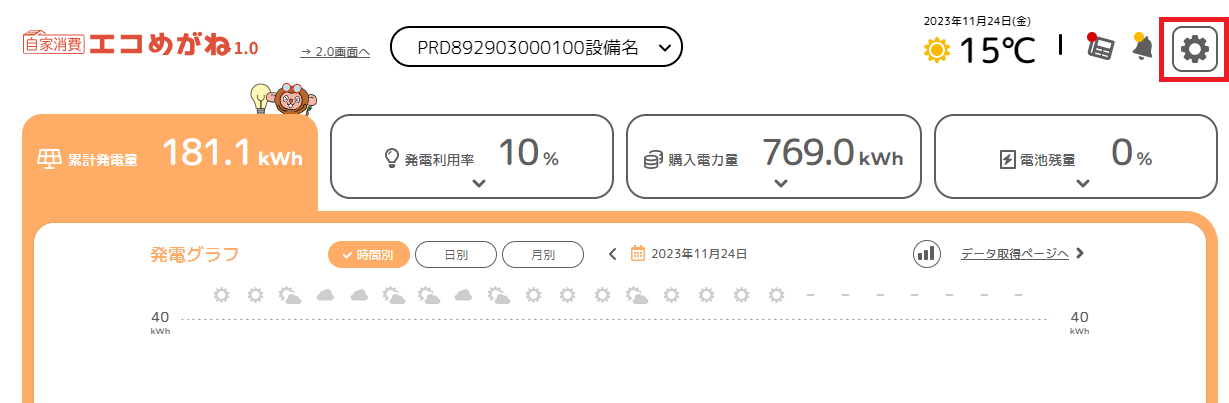Open the PRD892903000100設備名 dropdown

536,47
